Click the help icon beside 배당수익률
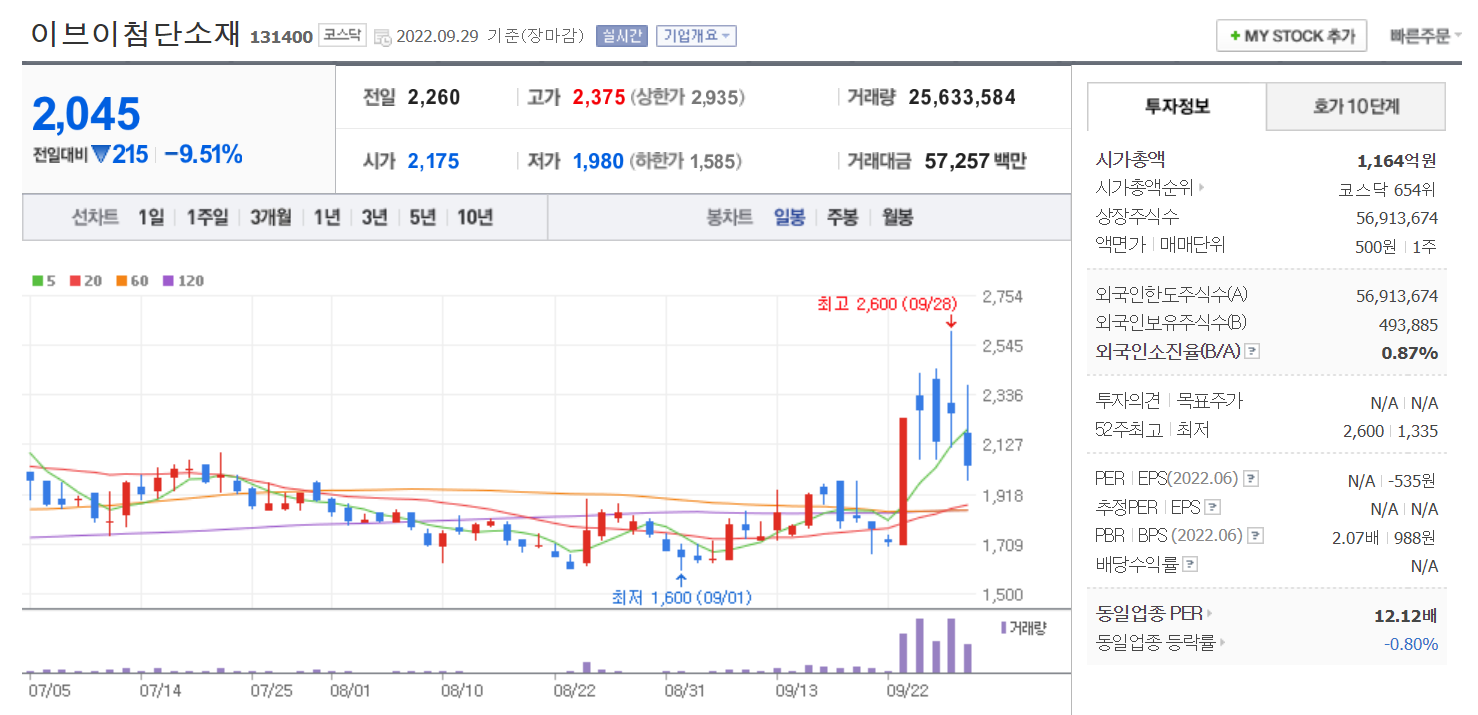1478x715 pixels. (x=1190, y=564)
